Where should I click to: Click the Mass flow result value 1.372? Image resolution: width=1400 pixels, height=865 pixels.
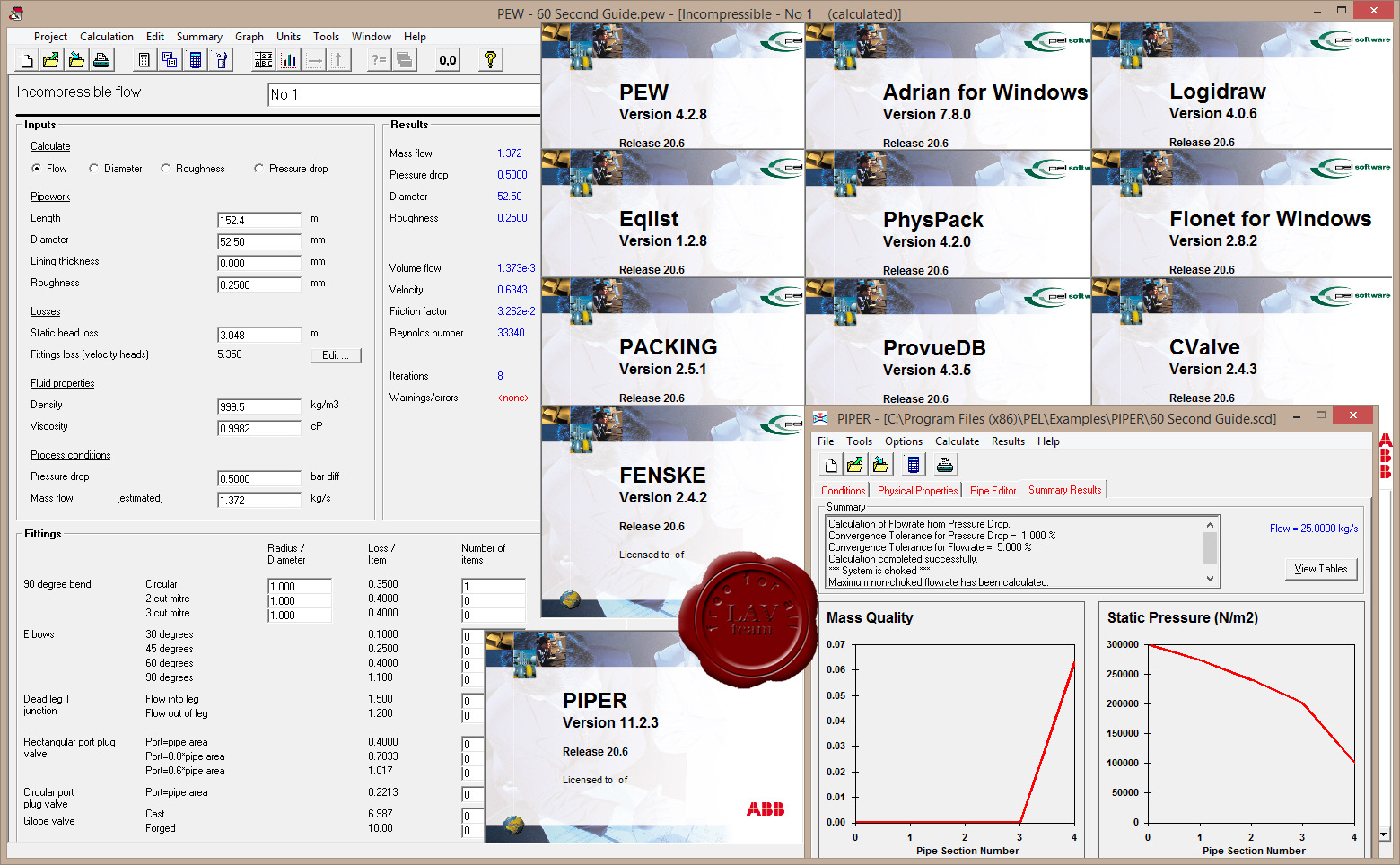(509, 153)
